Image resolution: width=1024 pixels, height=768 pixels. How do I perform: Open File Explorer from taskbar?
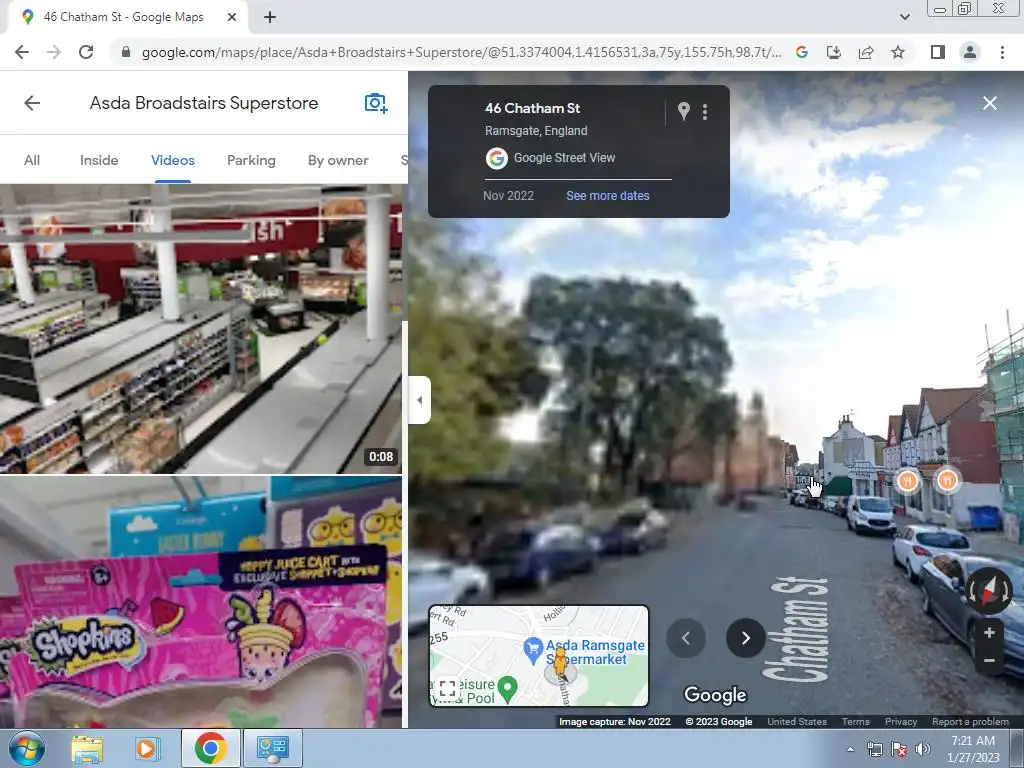click(x=87, y=748)
